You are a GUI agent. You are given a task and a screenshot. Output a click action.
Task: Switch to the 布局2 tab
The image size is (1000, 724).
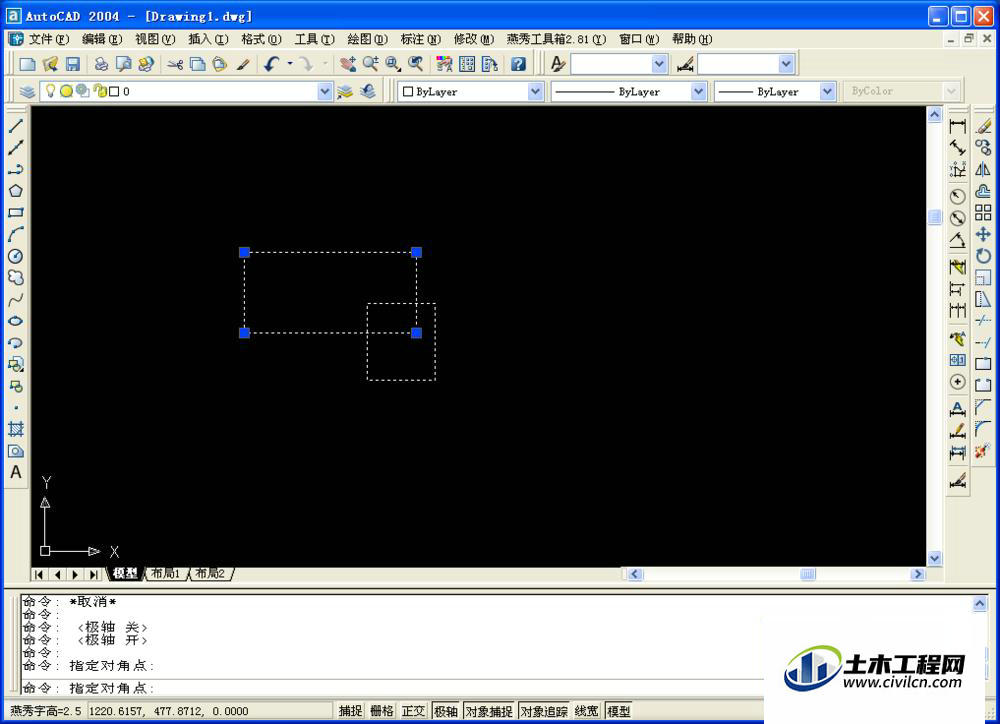pyautogui.click(x=210, y=573)
